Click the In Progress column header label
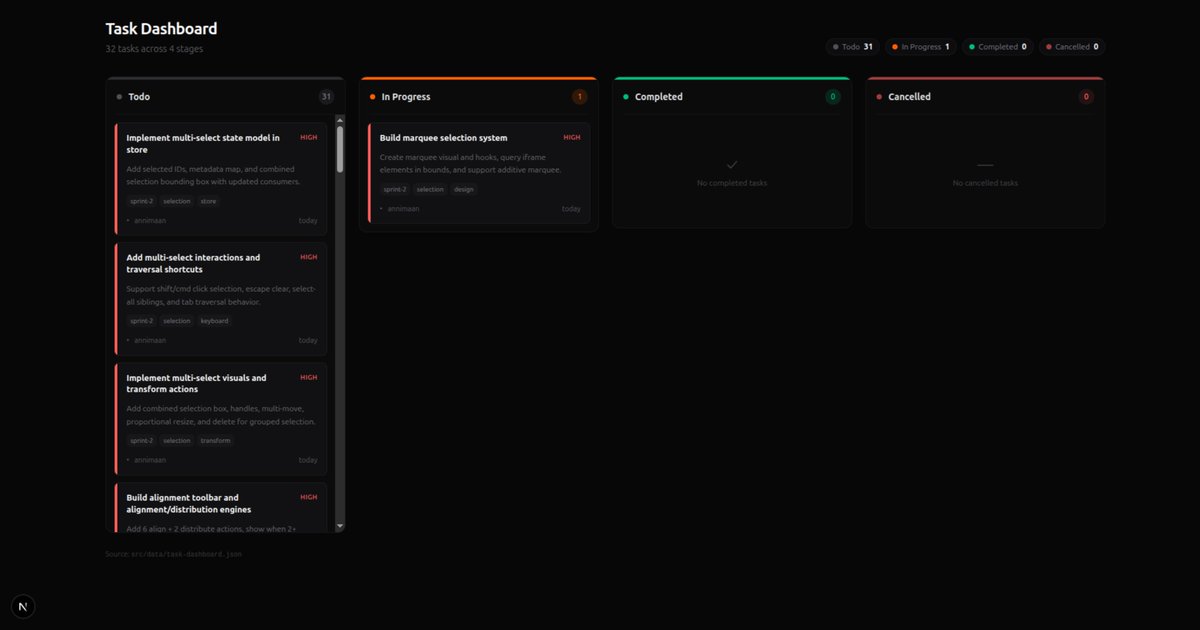Screen dimensions: 1200x630 tap(406, 97)
